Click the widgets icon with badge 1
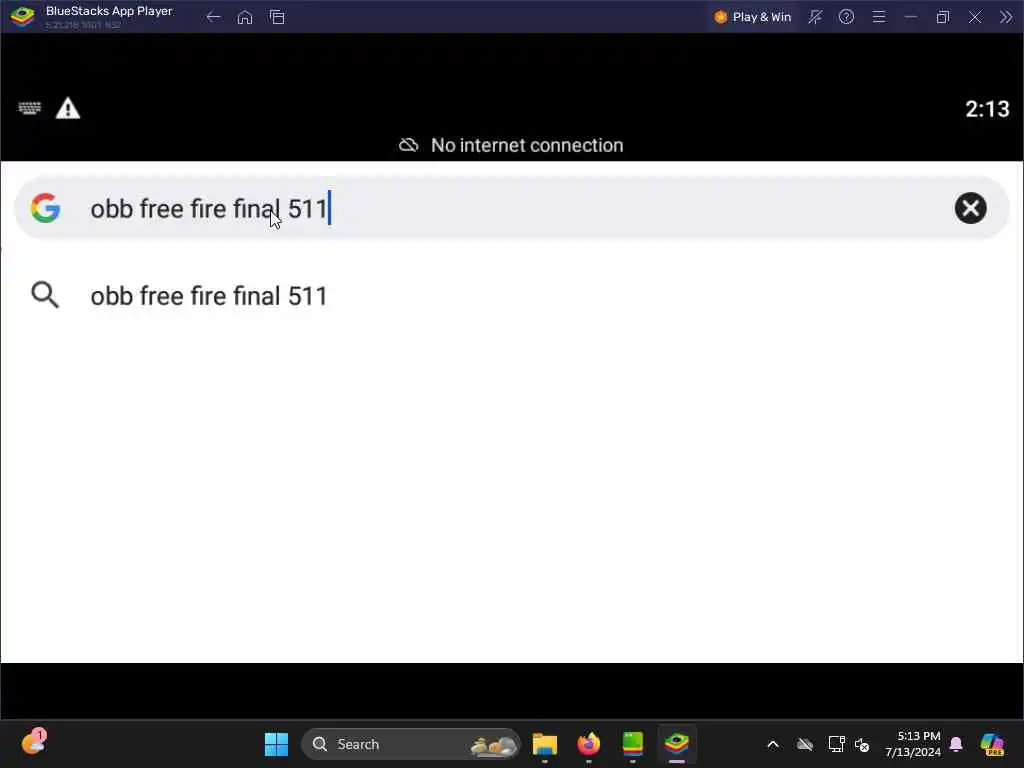 pos(33,743)
